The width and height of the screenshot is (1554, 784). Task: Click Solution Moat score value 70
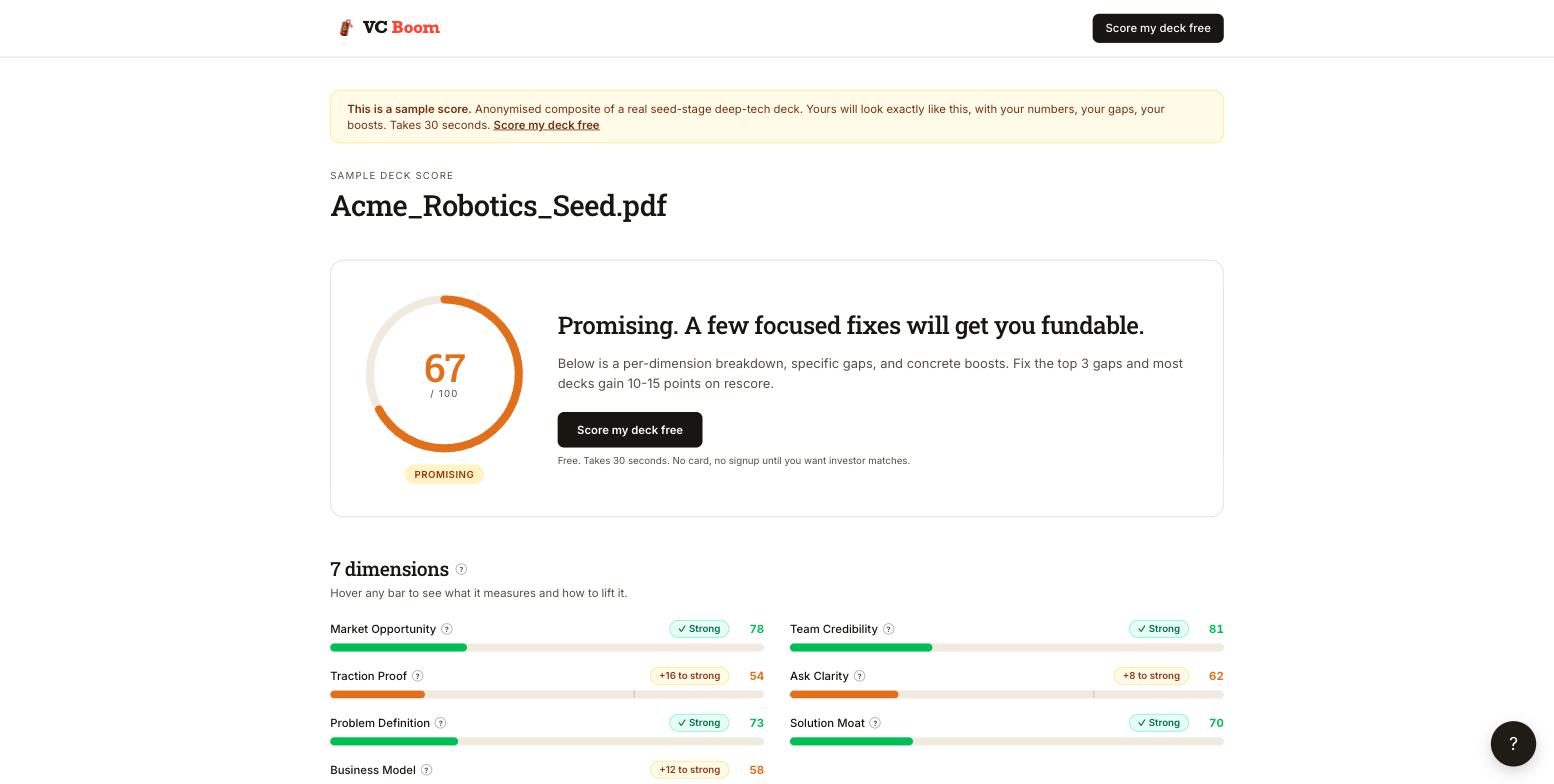1216,723
